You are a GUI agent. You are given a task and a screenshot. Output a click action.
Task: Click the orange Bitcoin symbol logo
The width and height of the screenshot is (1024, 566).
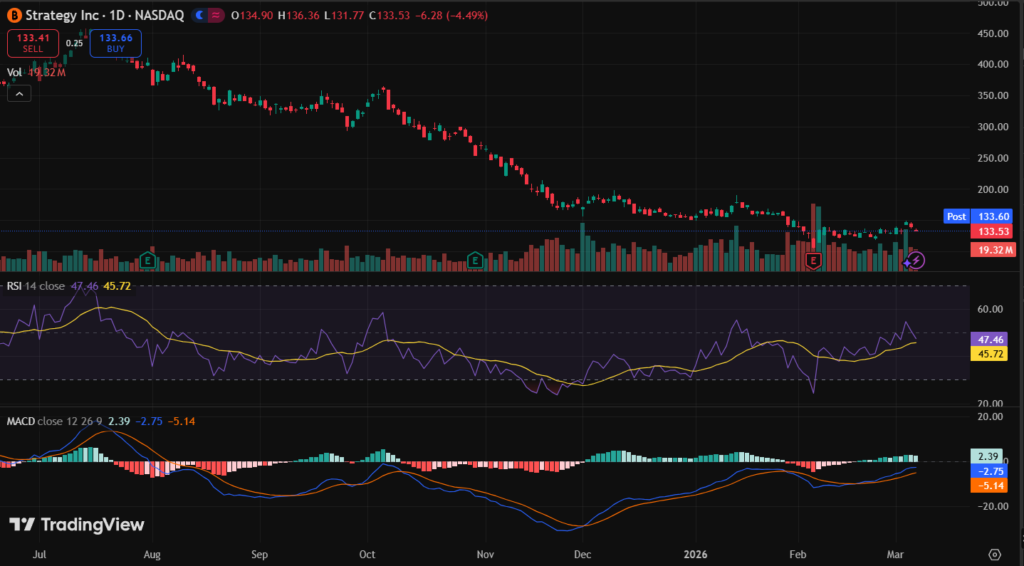(x=15, y=16)
